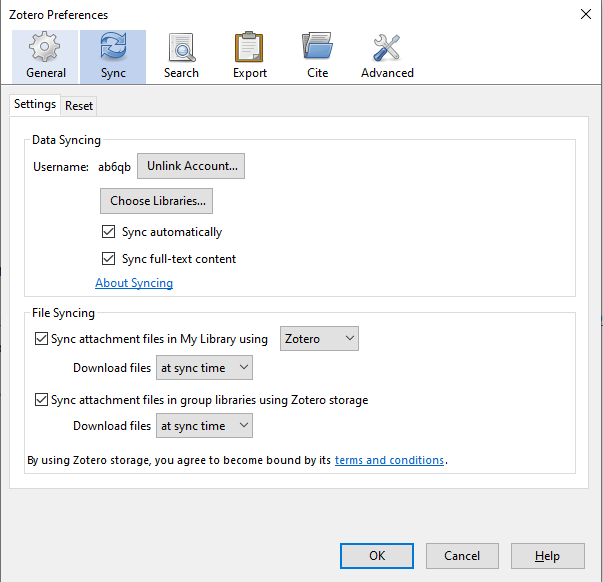Open the General preferences pane
Screen dimensions: 603x582
pos(45,57)
